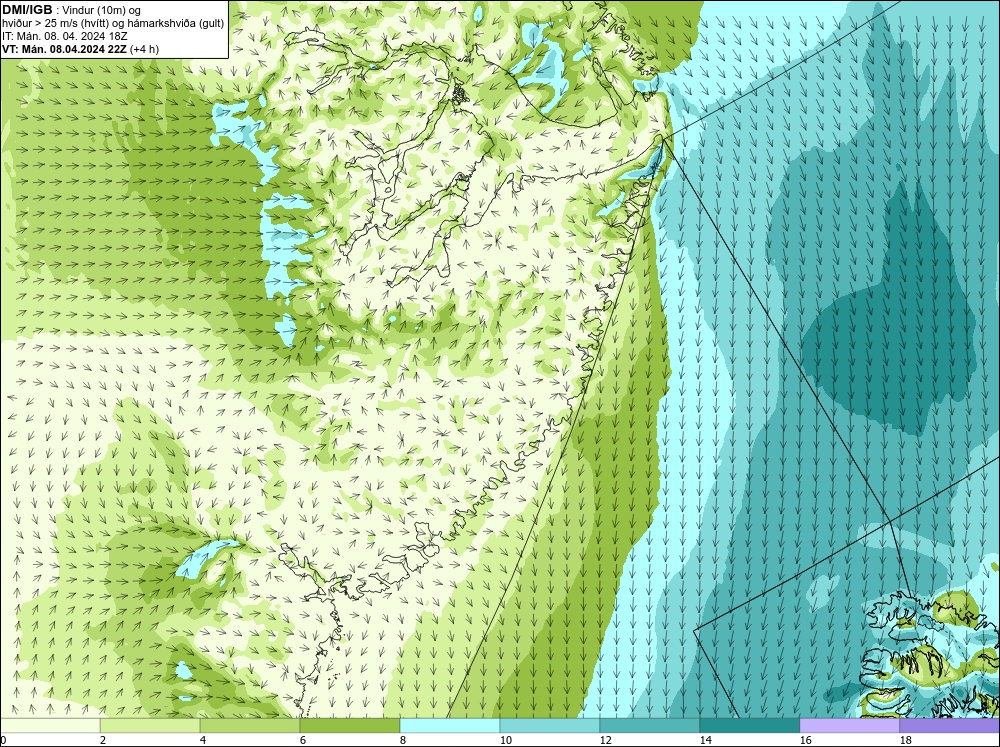Click the 'hviður > 25 m/s' legend description line
The height and width of the screenshot is (747, 1000).
pos(113,24)
